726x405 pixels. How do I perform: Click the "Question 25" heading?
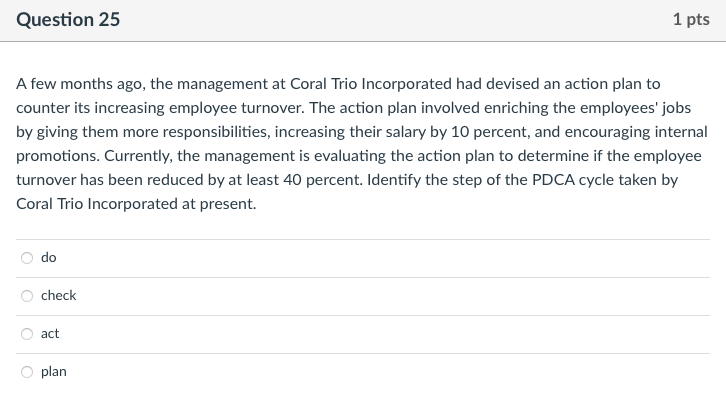pyautogui.click(x=68, y=19)
